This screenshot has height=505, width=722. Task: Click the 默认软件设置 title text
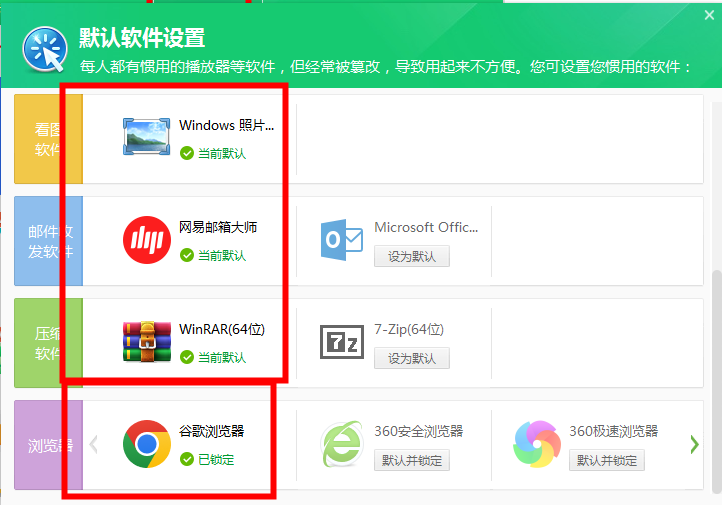click(x=142, y=38)
